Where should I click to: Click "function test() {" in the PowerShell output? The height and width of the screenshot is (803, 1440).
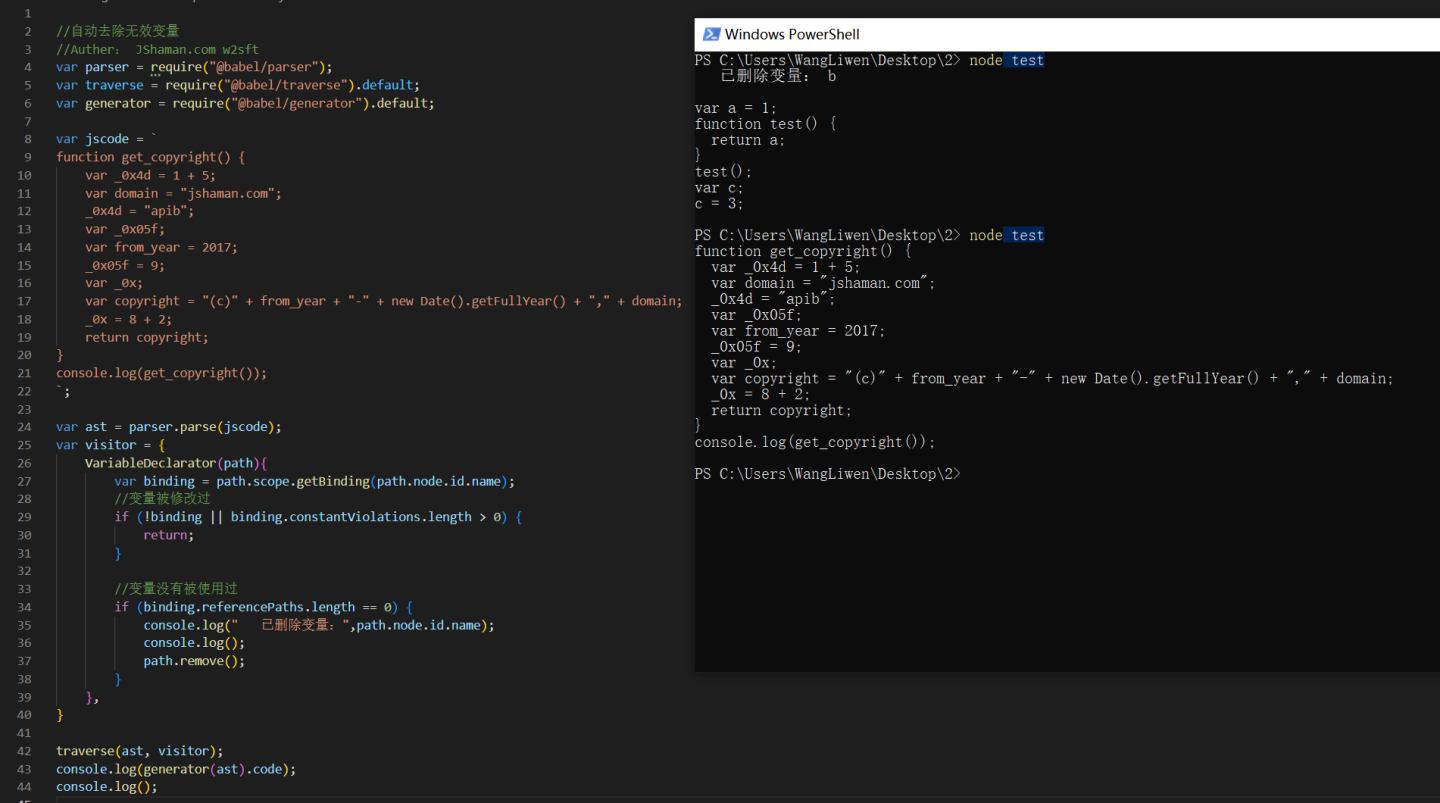tap(765, 124)
